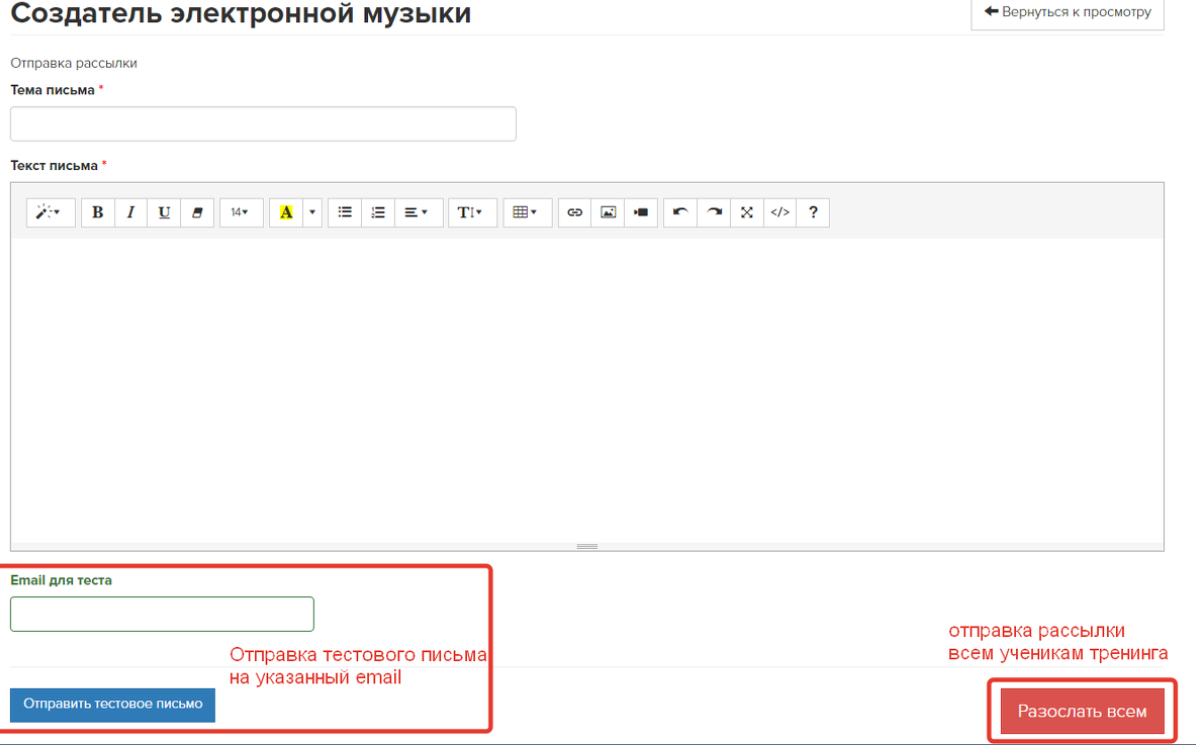Open the color palette dropdown arrow
The image size is (1196, 745).
point(312,212)
